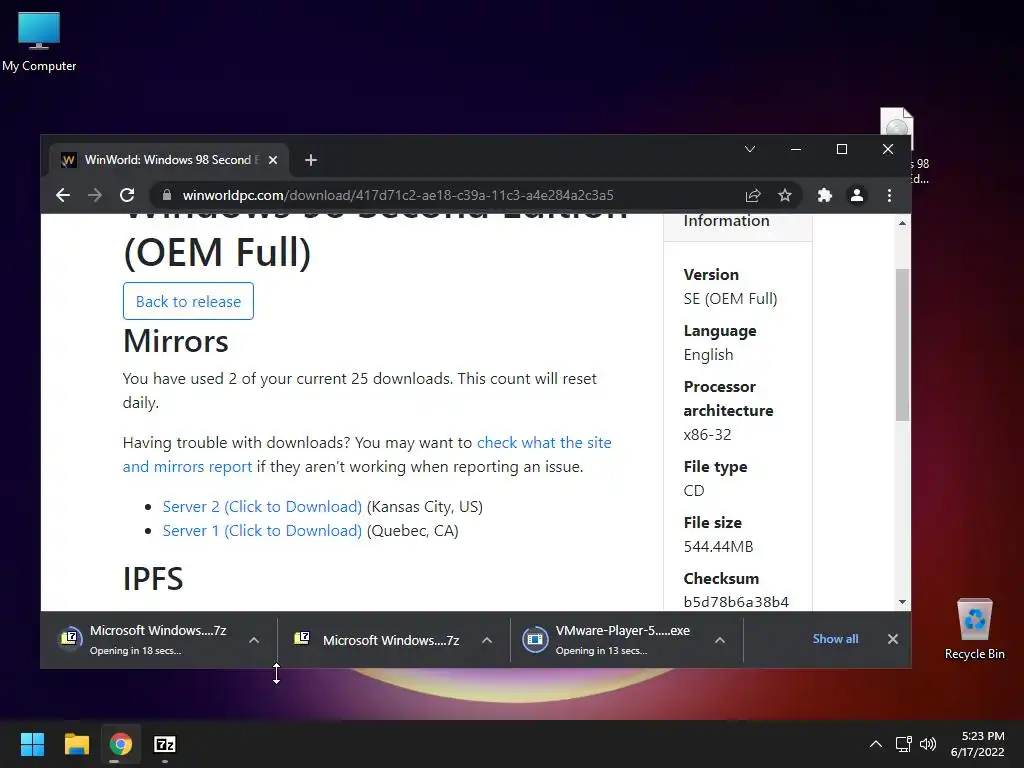The height and width of the screenshot is (768, 1024).
Task: Click Show all downloads
Action: coord(835,639)
